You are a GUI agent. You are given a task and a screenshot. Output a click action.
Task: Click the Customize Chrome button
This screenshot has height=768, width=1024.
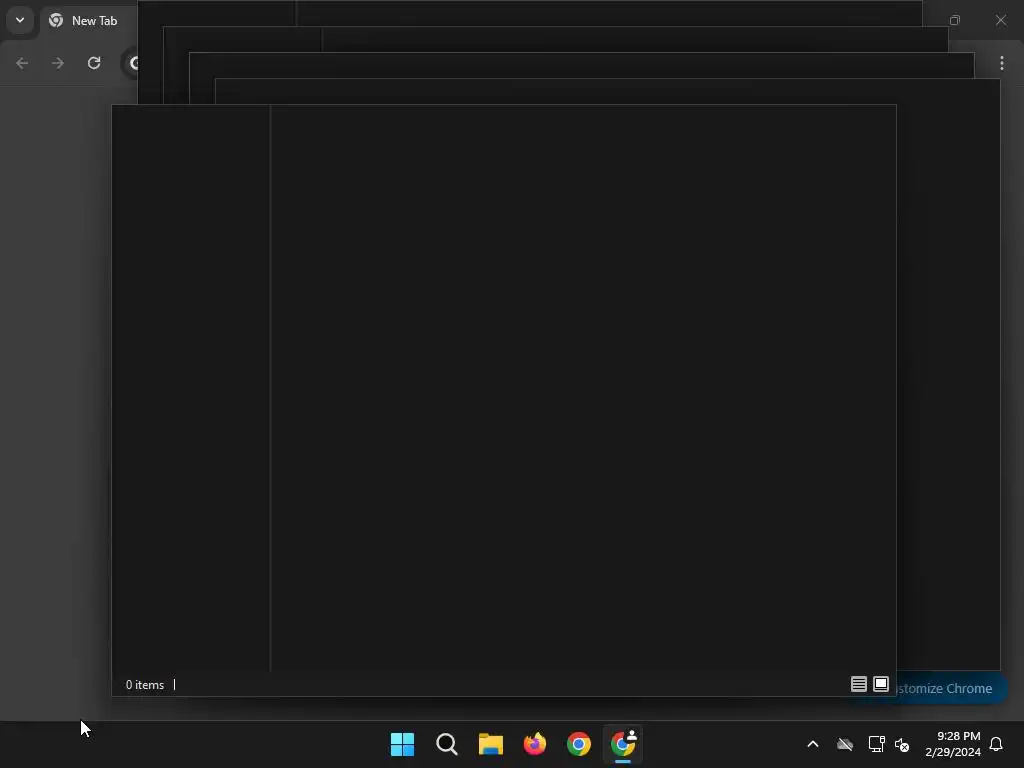click(x=951, y=688)
